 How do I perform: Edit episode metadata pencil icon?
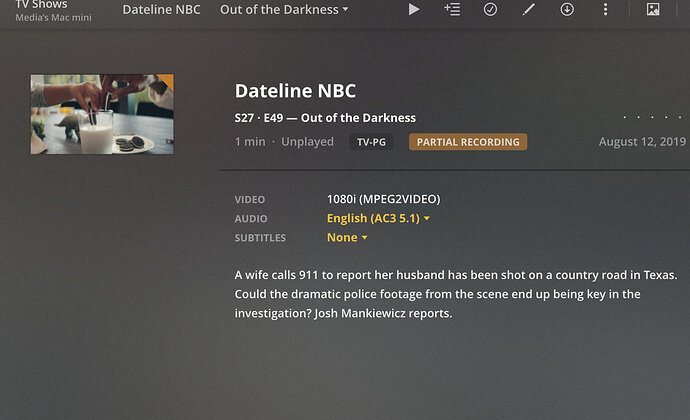529,9
